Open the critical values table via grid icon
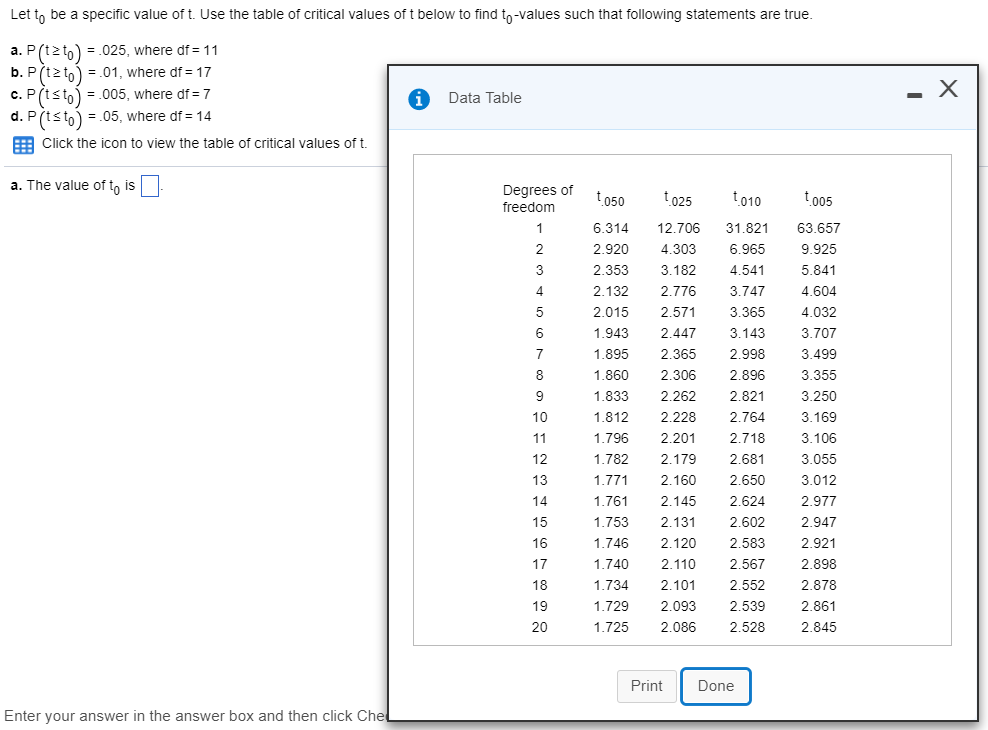The width and height of the screenshot is (988, 730). point(24,145)
